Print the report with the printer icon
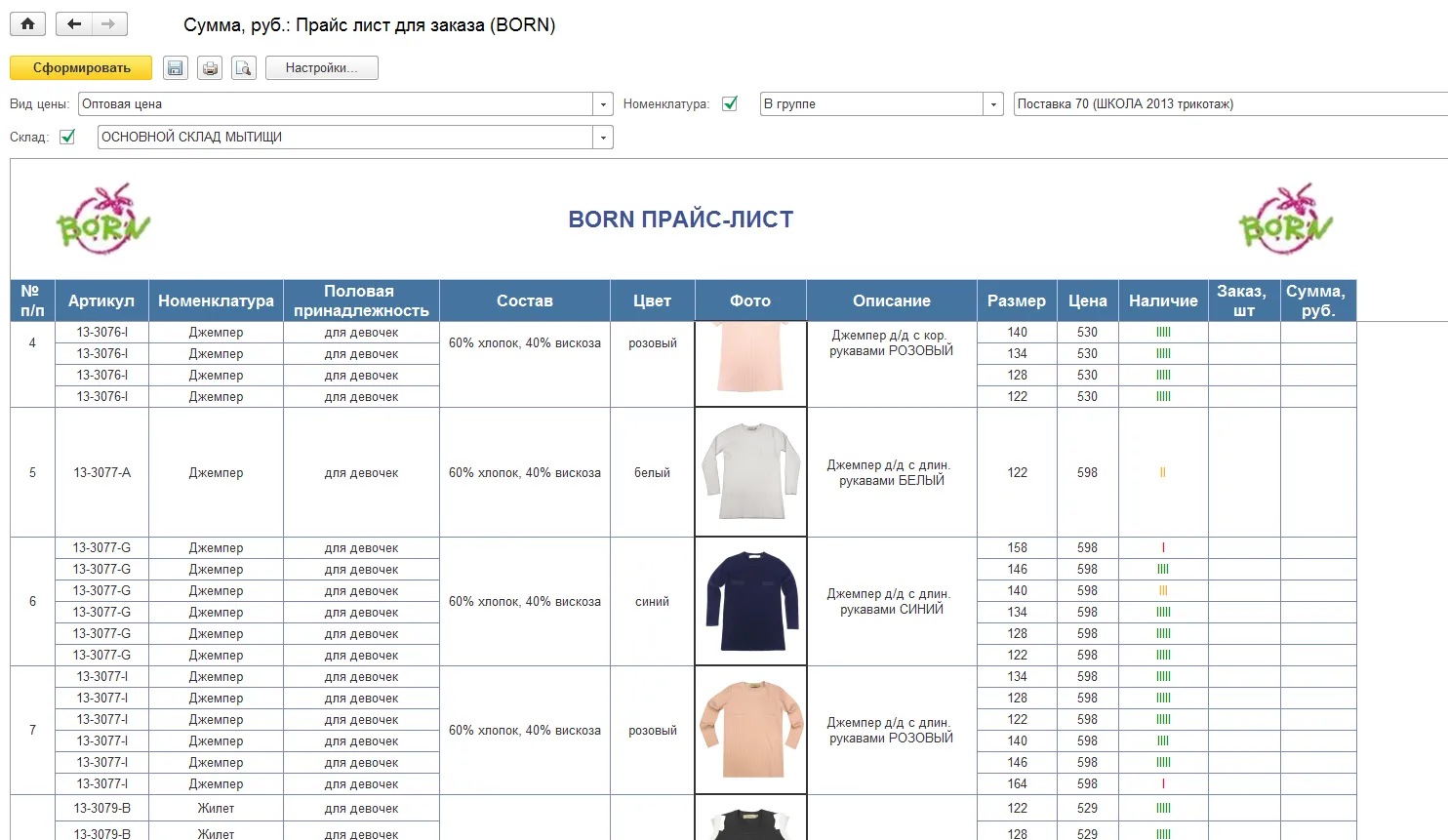This screenshot has height=840, width=1448. point(210,68)
